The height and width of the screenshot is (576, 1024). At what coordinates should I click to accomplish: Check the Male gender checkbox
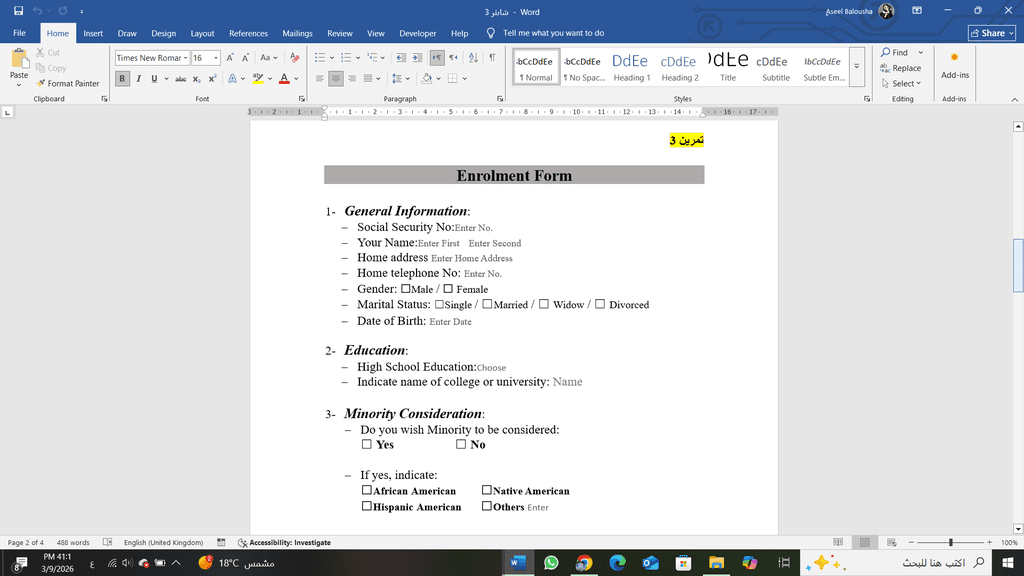point(406,289)
